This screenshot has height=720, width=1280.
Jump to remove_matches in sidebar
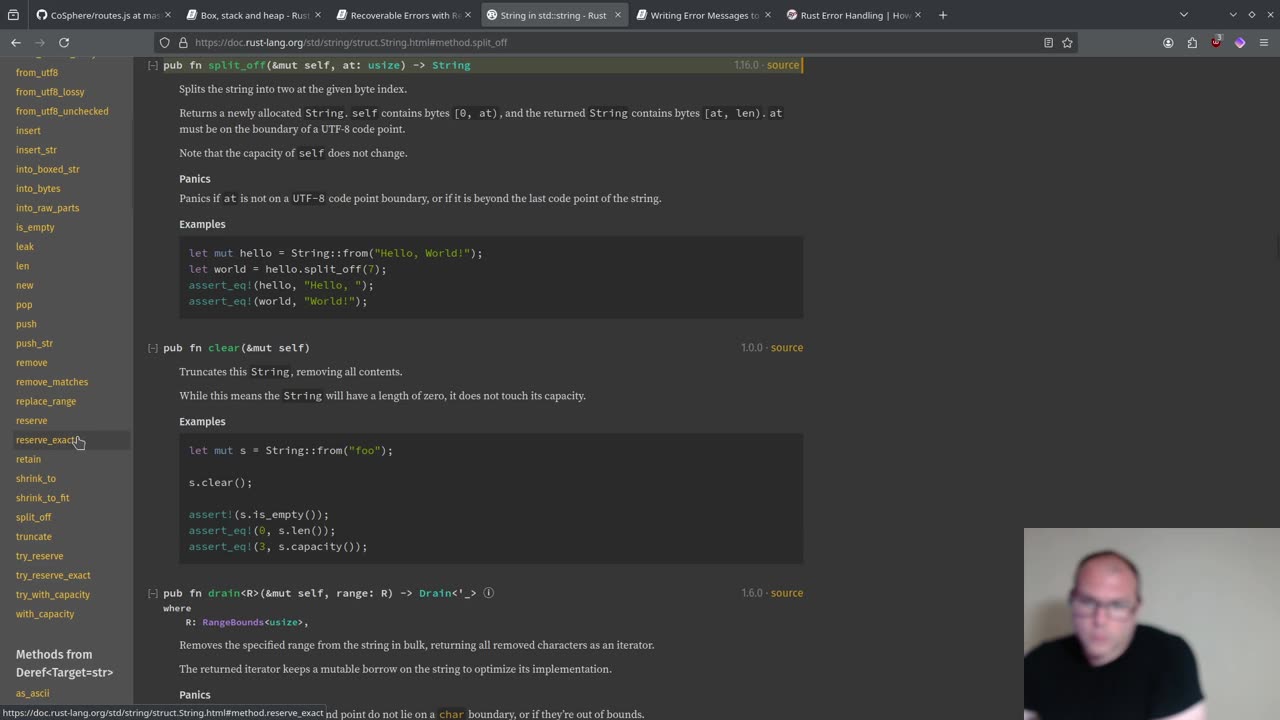52,382
